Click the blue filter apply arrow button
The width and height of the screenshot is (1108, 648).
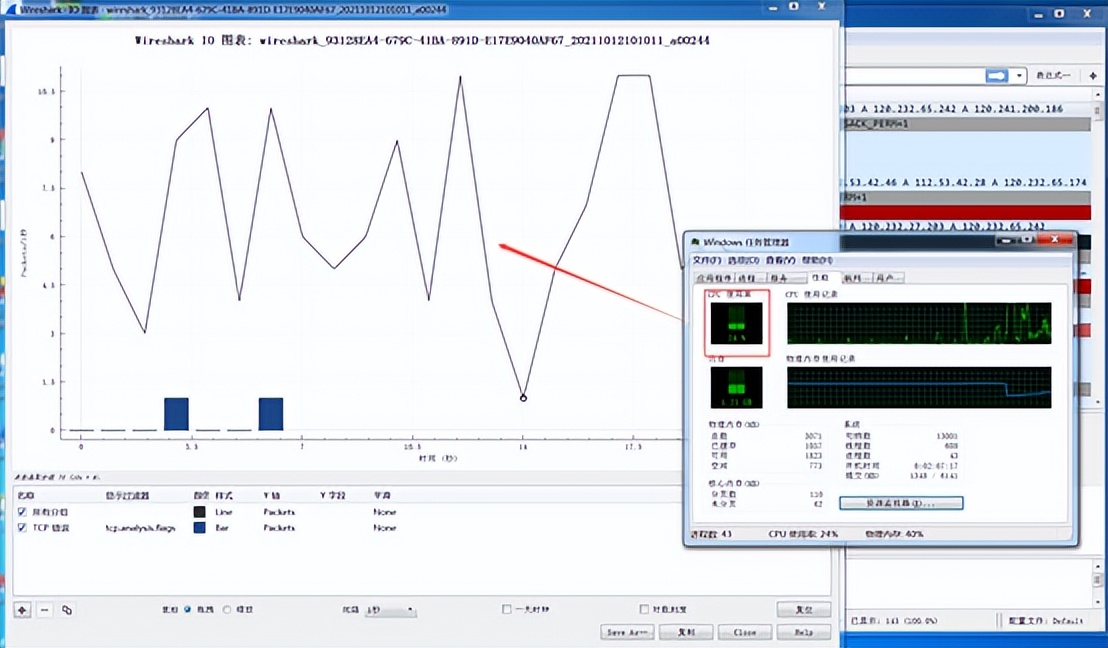(996, 76)
